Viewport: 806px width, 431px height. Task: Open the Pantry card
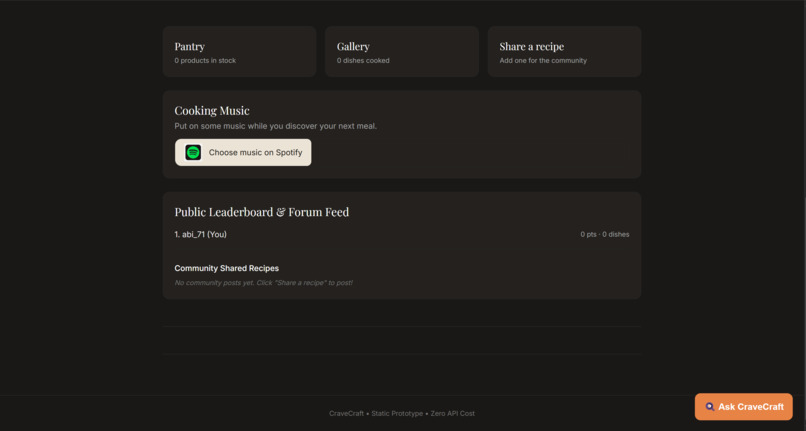pos(240,52)
